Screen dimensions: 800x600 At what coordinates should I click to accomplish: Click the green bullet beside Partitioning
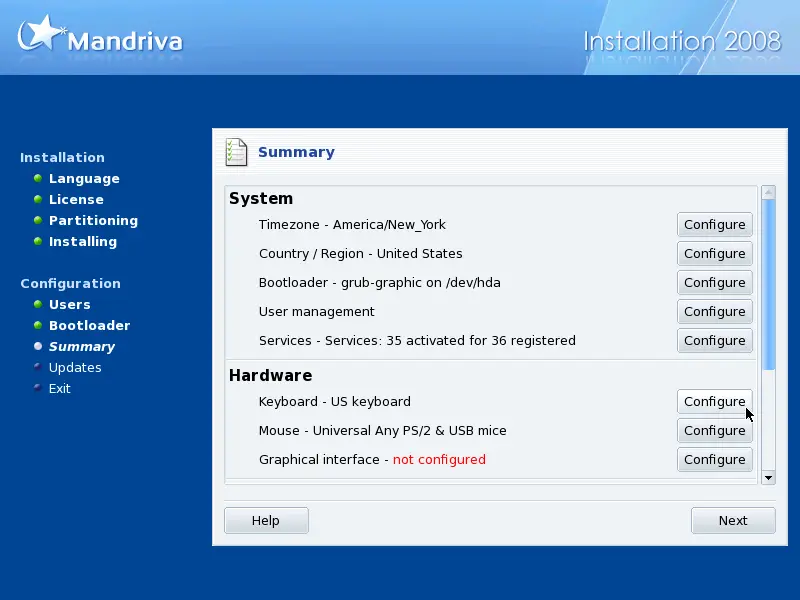38,220
